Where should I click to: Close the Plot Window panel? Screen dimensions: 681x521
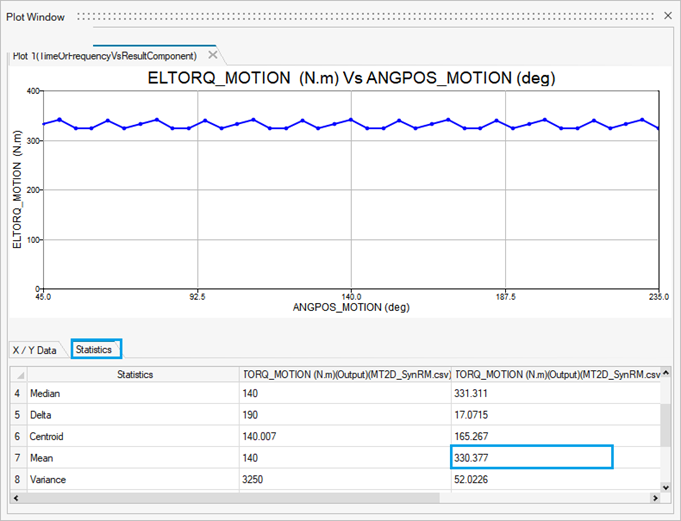pyautogui.click(x=668, y=17)
